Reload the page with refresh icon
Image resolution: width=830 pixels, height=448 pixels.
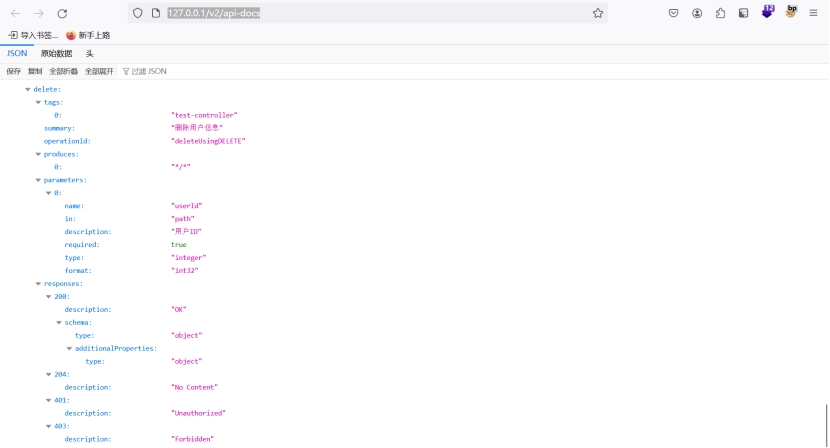pos(62,13)
